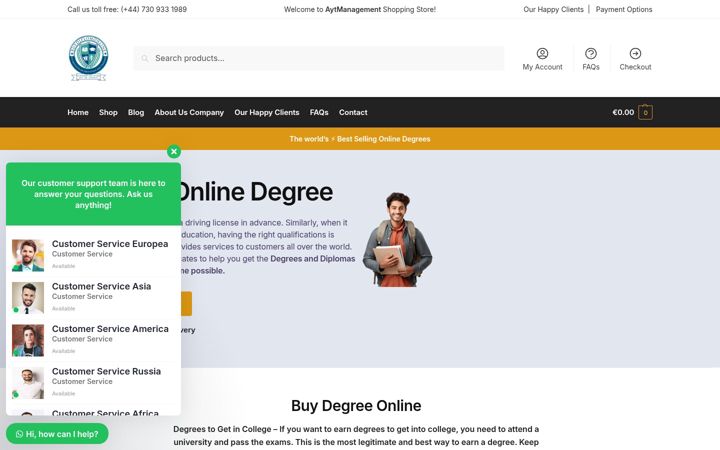This screenshot has width=720, height=450.
Task: Click the €0.00 cart total
Action: point(623,112)
